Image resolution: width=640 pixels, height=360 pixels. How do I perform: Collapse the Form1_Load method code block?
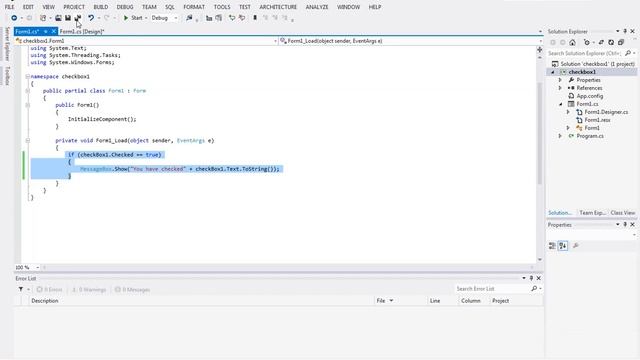[27, 140]
